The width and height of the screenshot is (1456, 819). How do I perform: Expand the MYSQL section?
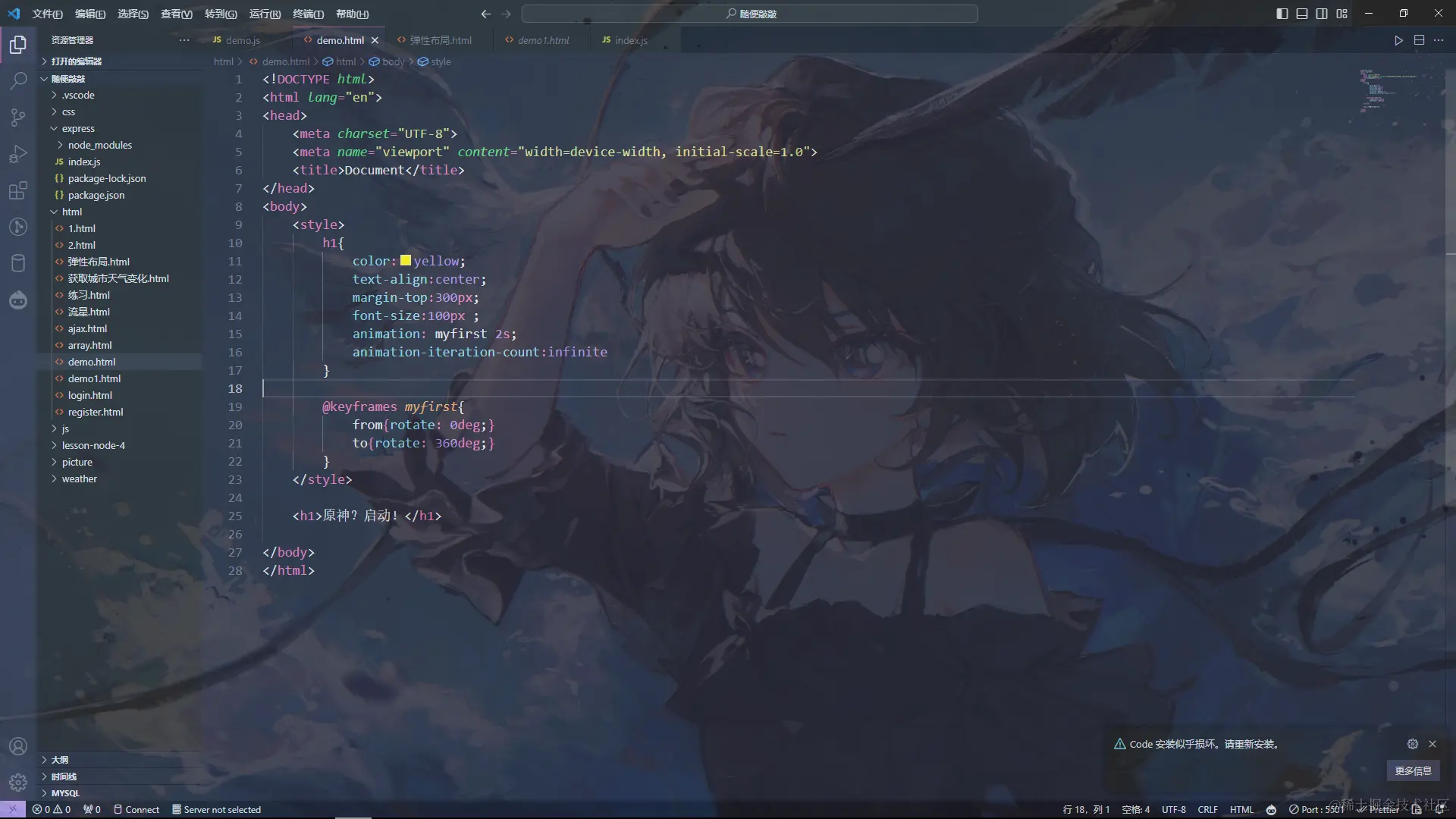click(x=64, y=792)
